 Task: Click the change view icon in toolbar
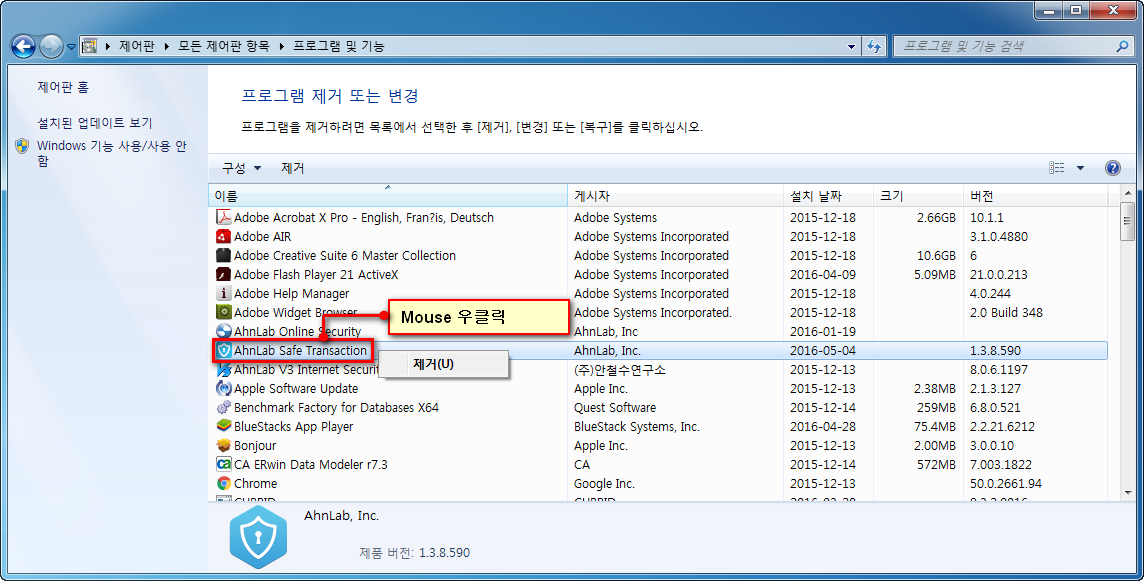(x=1056, y=168)
